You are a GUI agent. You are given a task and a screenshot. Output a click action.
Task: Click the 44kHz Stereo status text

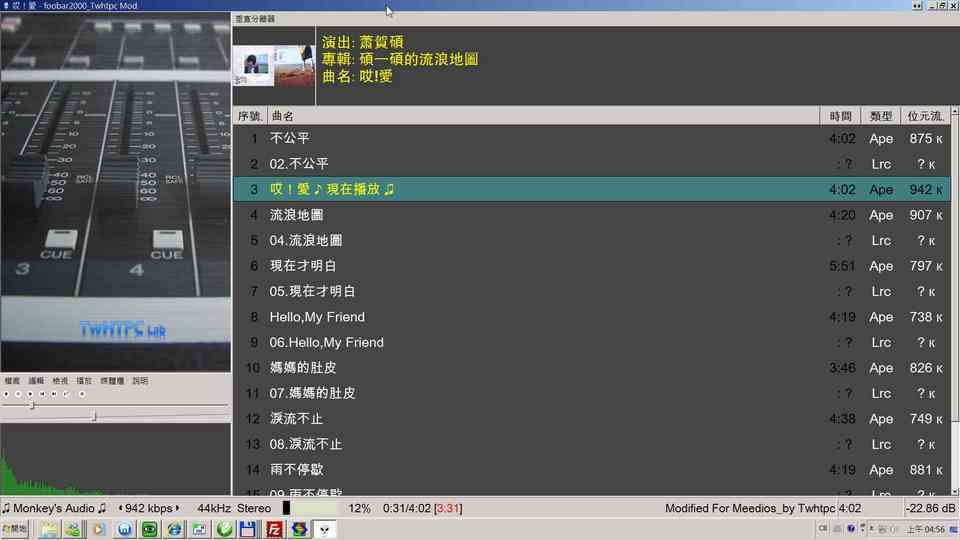[234, 508]
